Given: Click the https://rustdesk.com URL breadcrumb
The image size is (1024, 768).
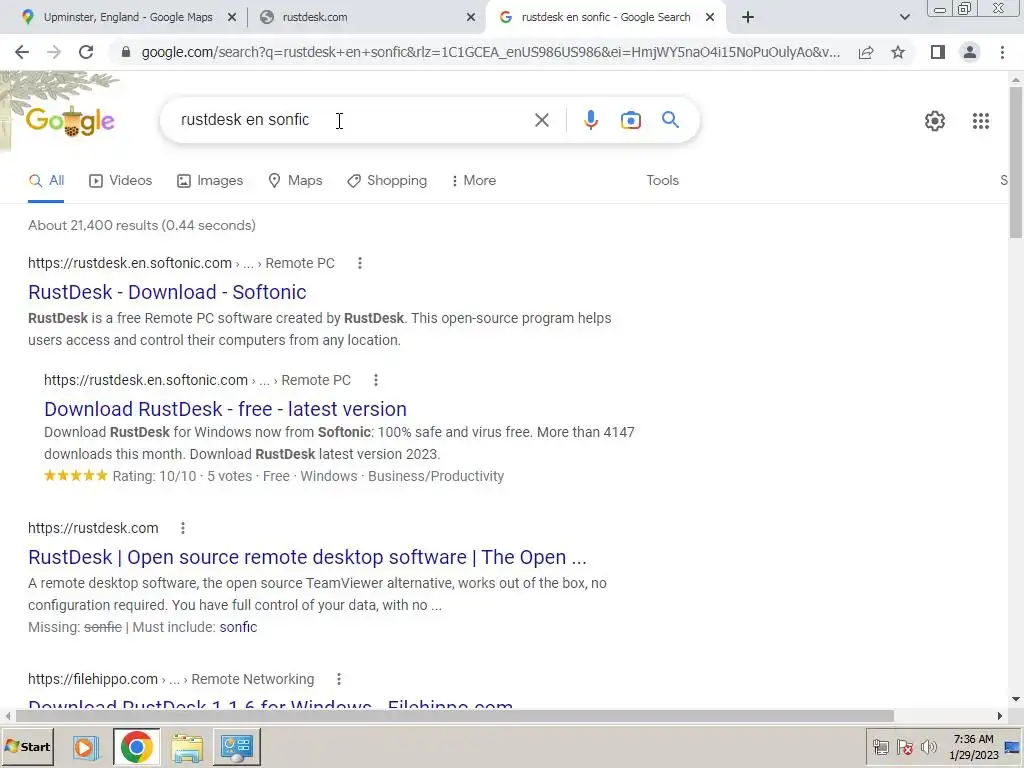Looking at the screenshot, I should [93, 528].
